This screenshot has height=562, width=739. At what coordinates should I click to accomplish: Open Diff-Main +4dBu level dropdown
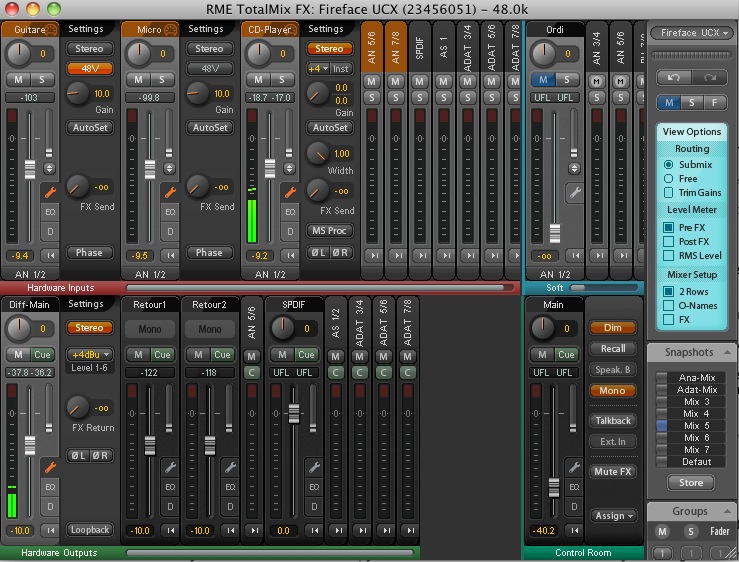(x=90, y=355)
